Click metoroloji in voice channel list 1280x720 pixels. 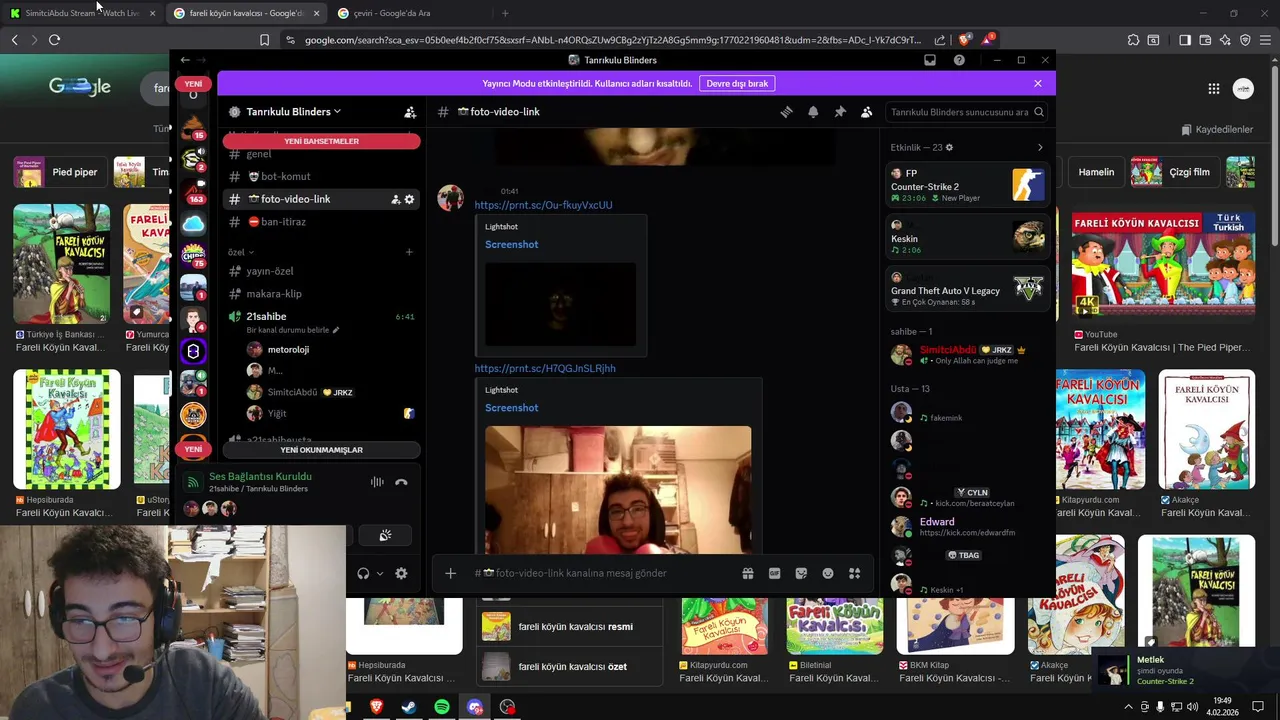click(288, 350)
